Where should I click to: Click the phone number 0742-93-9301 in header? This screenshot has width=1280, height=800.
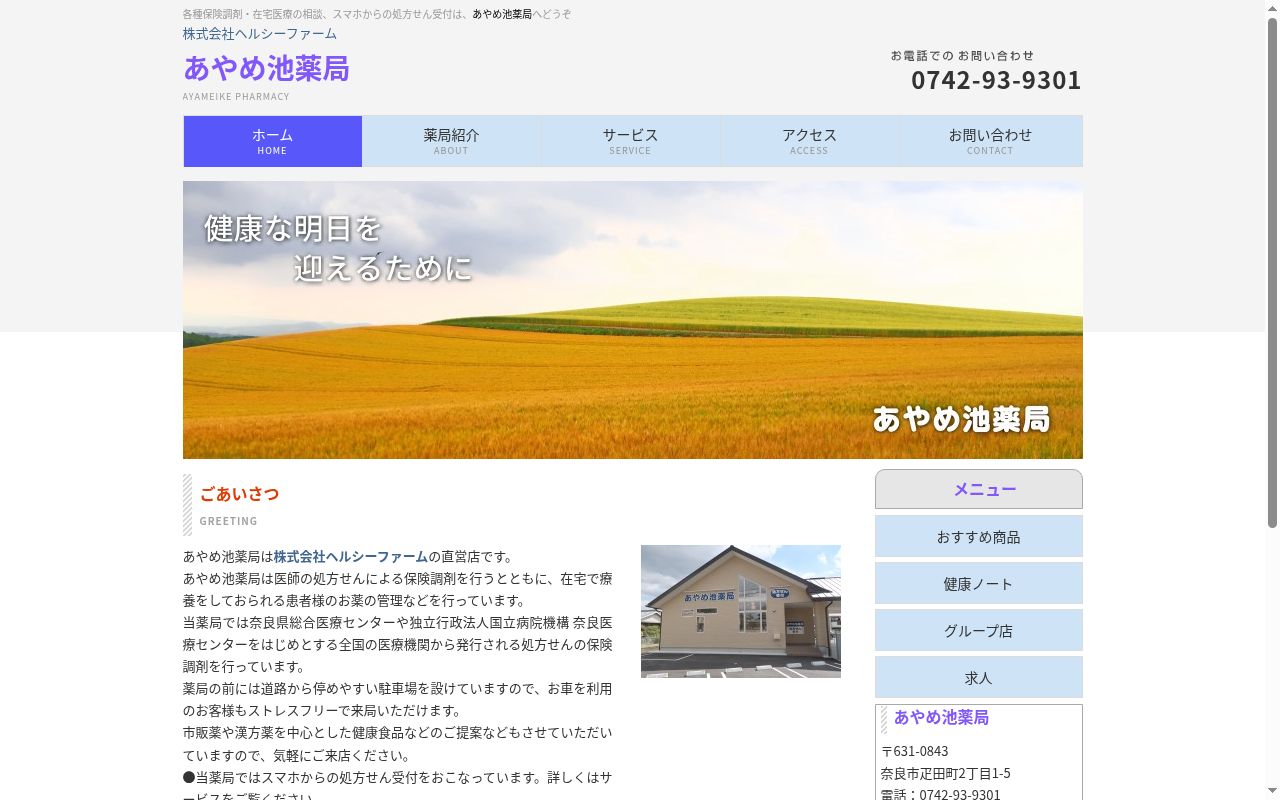tap(996, 80)
